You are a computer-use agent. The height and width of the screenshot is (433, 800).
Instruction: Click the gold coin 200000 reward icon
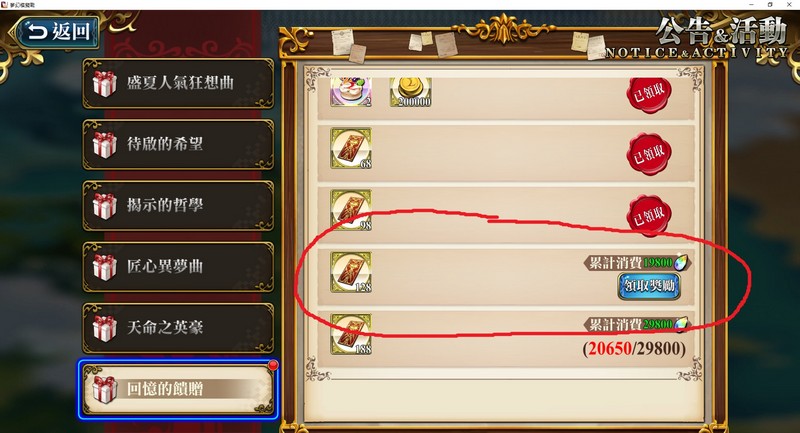click(411, 92)
